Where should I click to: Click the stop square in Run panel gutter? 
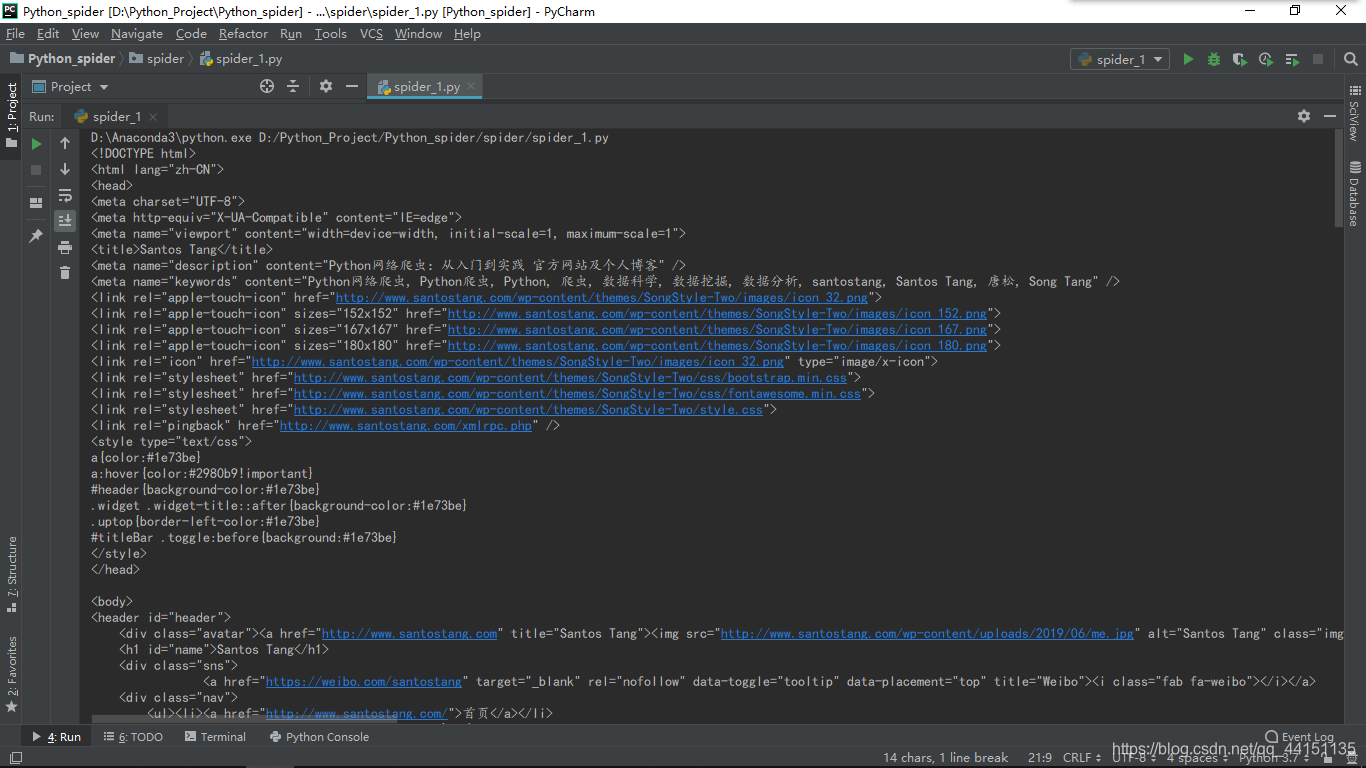[36, 170]
